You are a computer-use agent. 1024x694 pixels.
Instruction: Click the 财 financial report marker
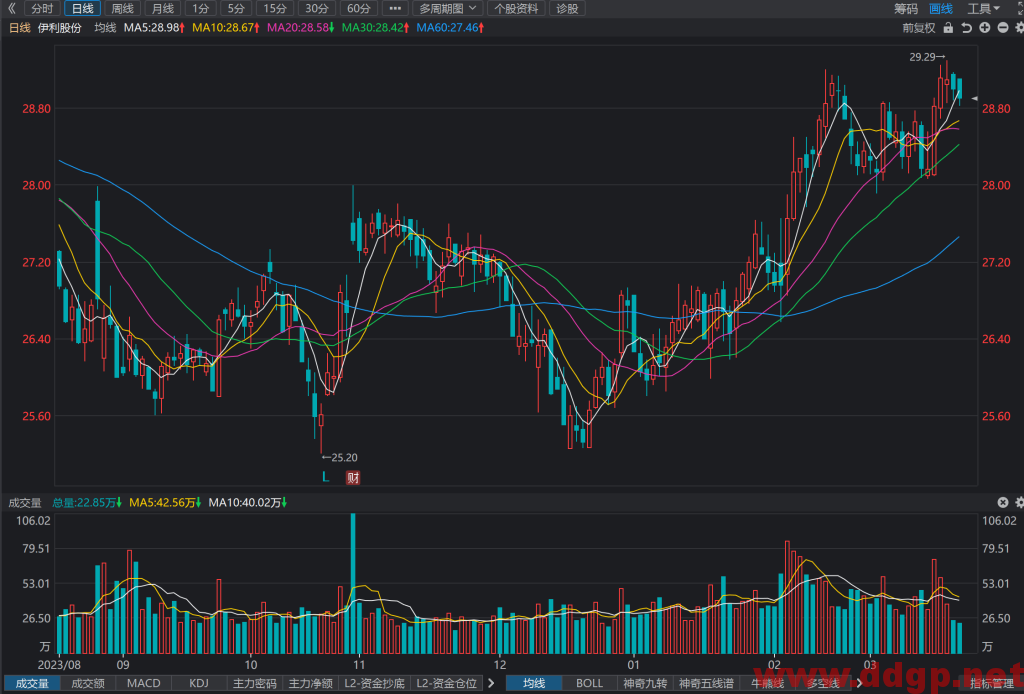(353, 477)
